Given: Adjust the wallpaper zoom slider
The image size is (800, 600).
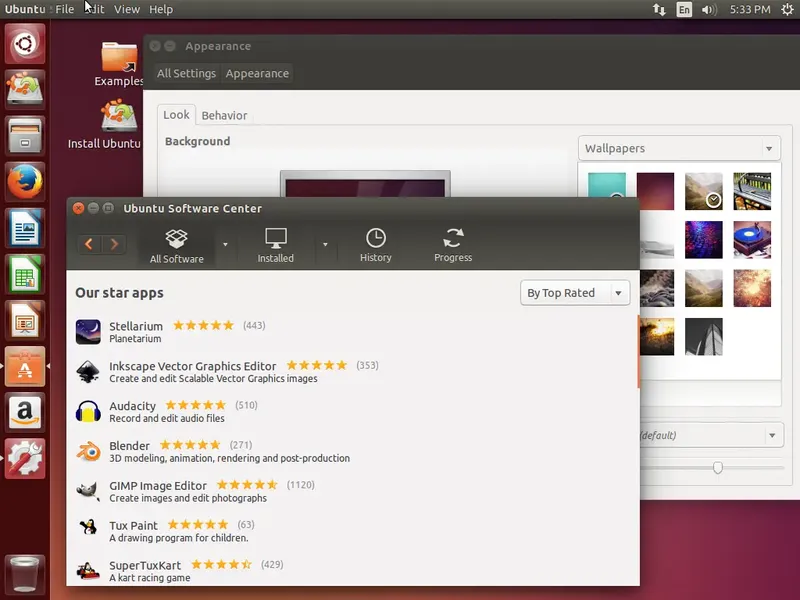Looking at the screenshot, I should click(x=717, y=467).
